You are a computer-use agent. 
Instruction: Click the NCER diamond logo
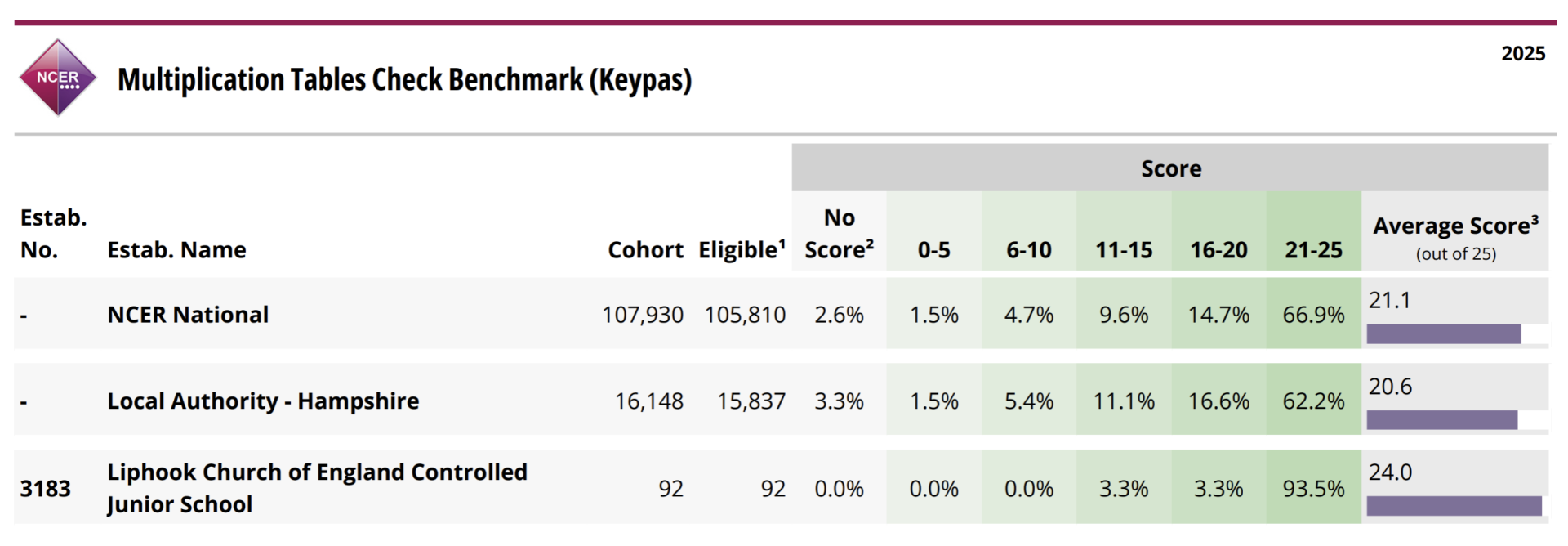[x=57, y=78]
